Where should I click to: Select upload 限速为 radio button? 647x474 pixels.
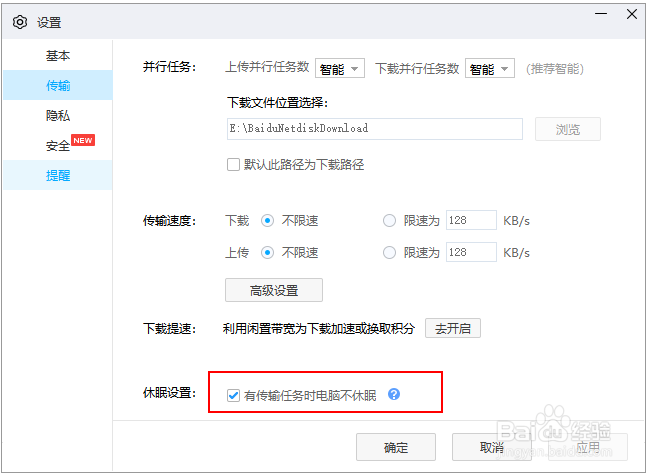point(389,252)
